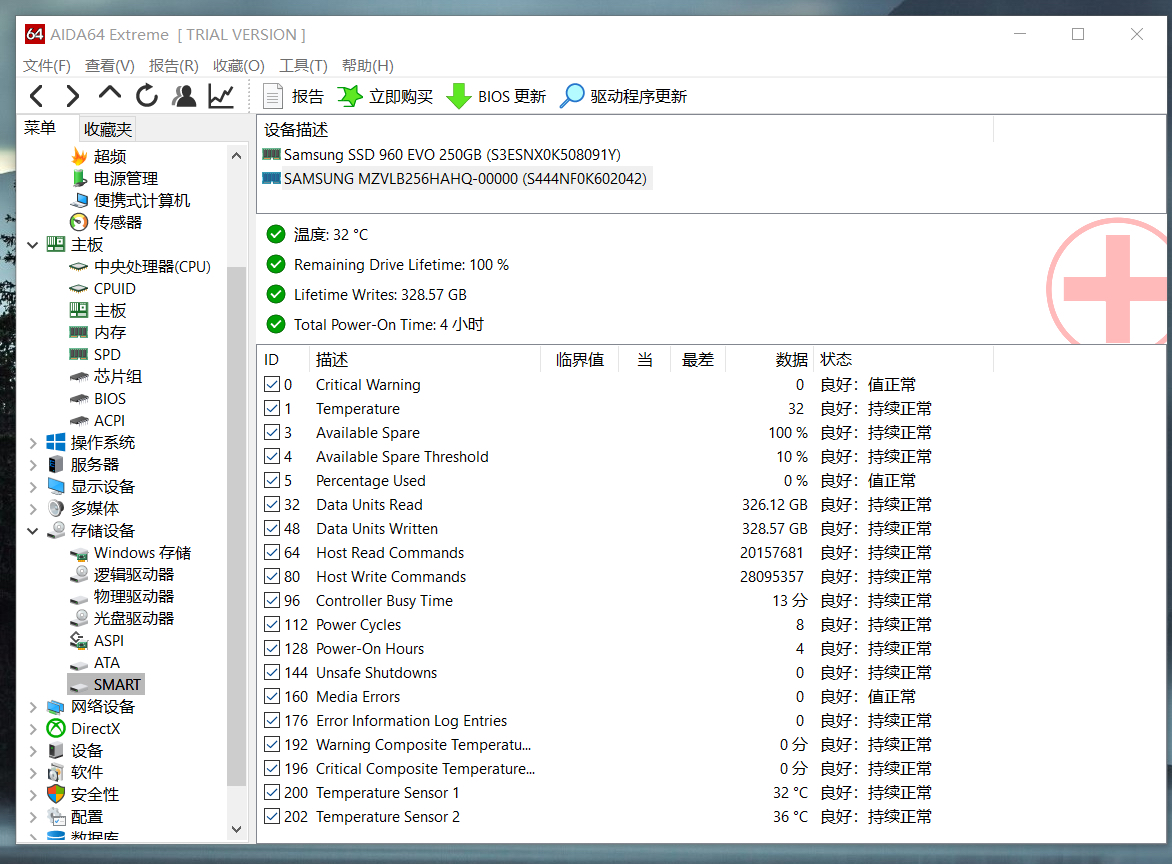
Task: Expand the 网络设备 tree node
Action: pos(33,706)
